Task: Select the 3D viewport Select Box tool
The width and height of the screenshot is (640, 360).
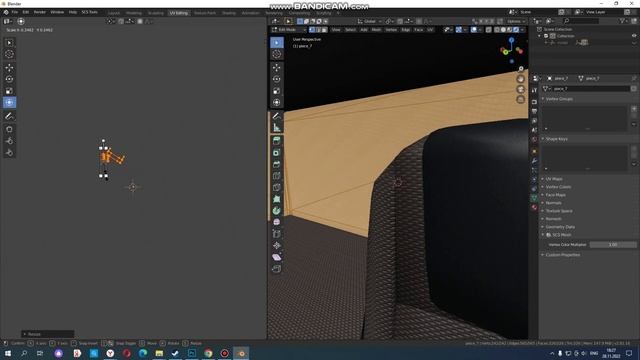Action: (277, 42)
